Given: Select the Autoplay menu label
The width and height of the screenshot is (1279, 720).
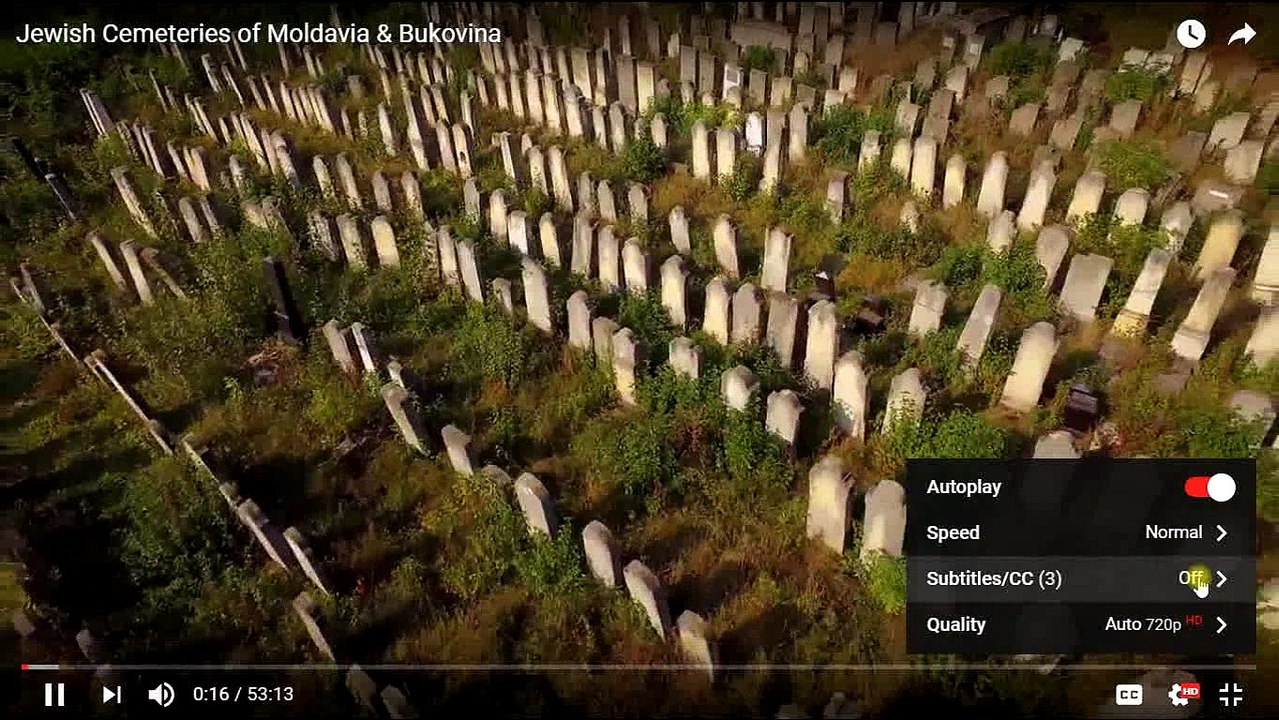Looking at the screenshot, I should coord(963,487).
